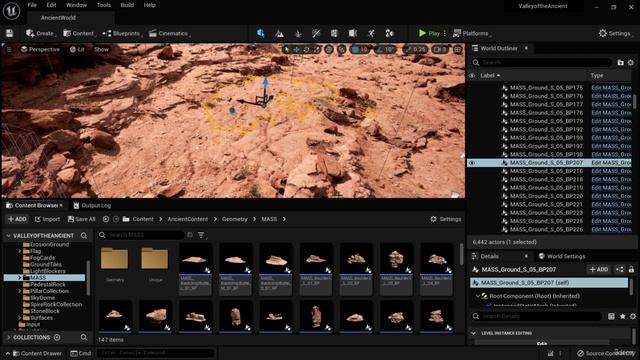Toggle the outliner visibility column eye header
The image size is (640, 360).
click(472, 76)
